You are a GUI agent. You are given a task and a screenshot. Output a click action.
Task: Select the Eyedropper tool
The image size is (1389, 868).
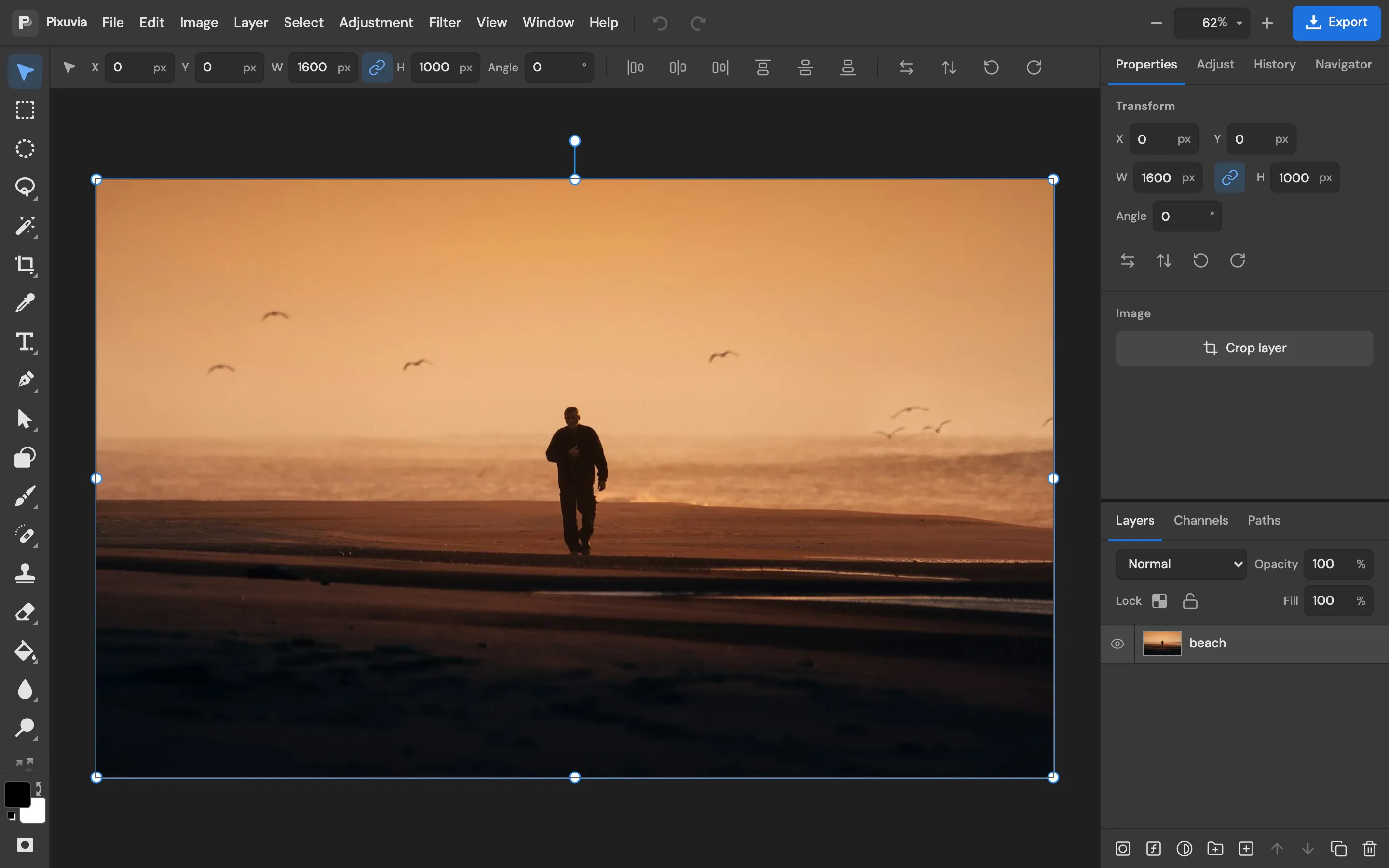pos(25,302)
